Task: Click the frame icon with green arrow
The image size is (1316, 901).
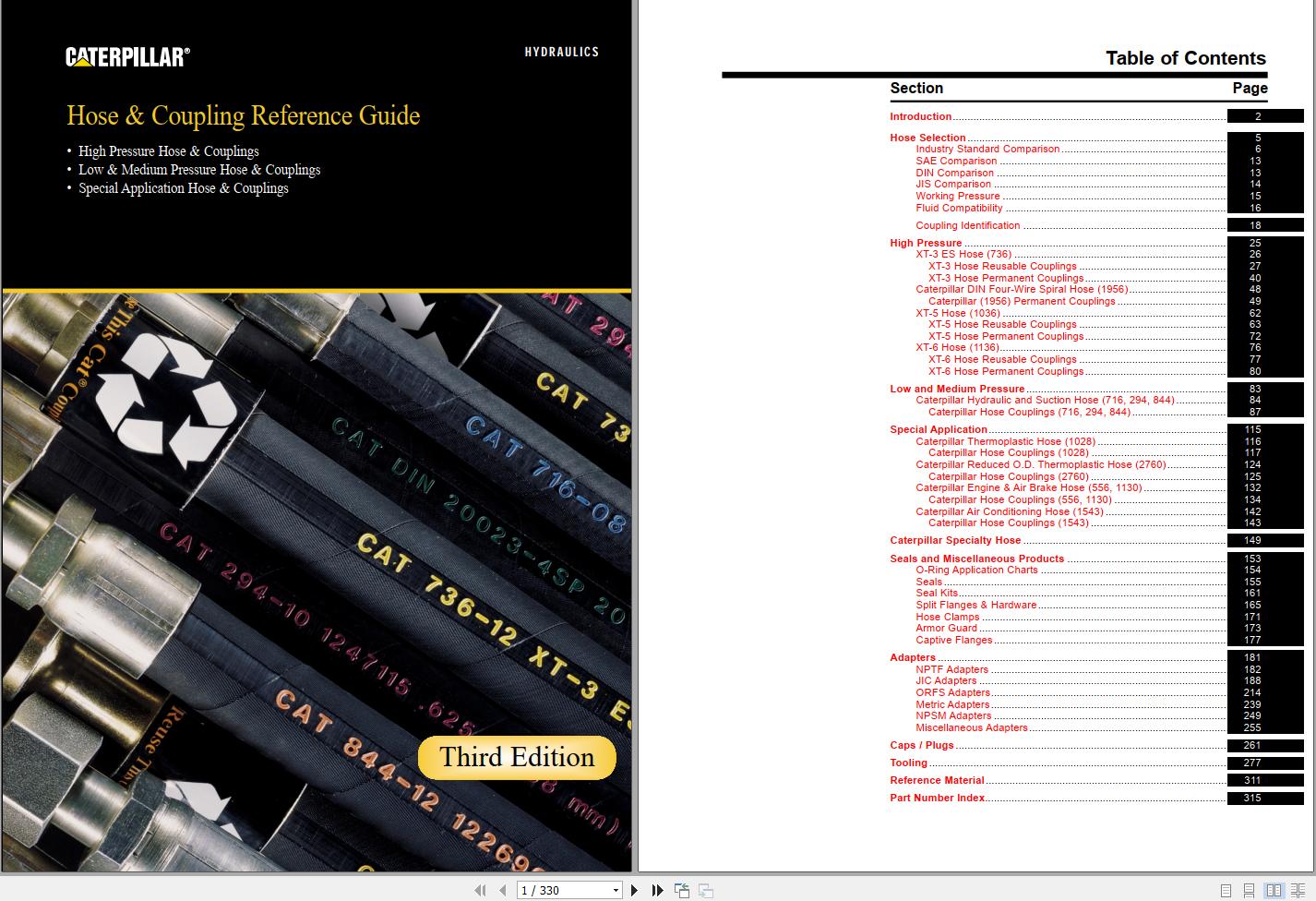Action: (x=683, y=889)
